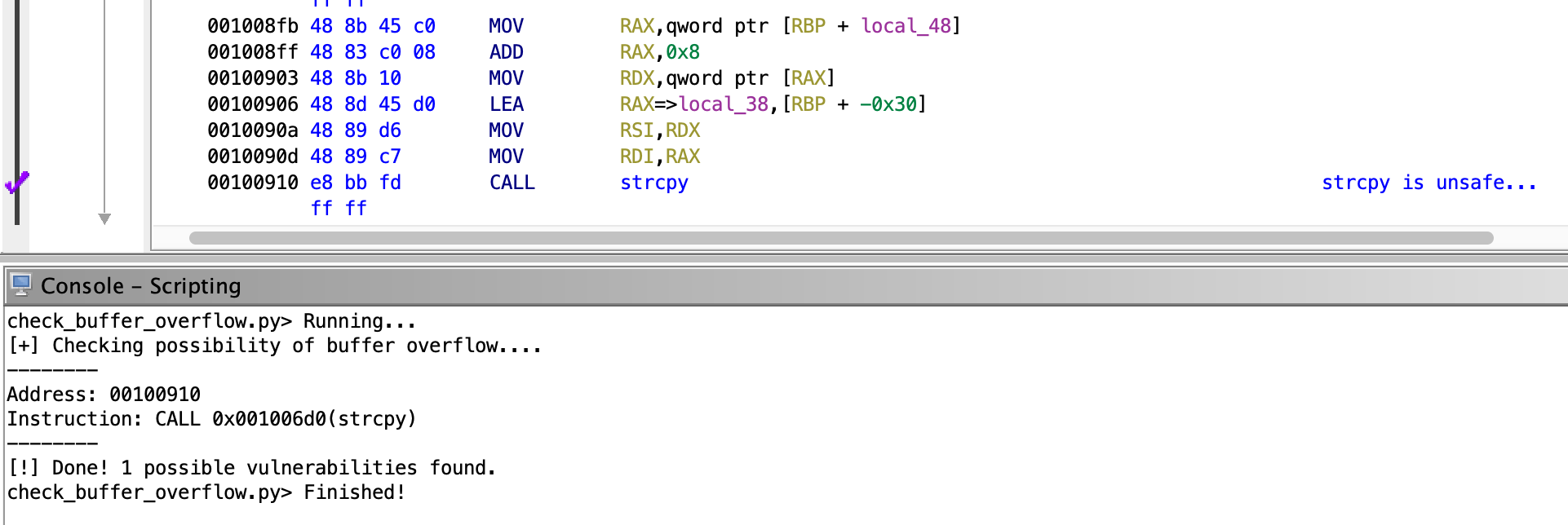Click the "Address: 00100910" console line
1568x525 pixels.
point(104,395)
